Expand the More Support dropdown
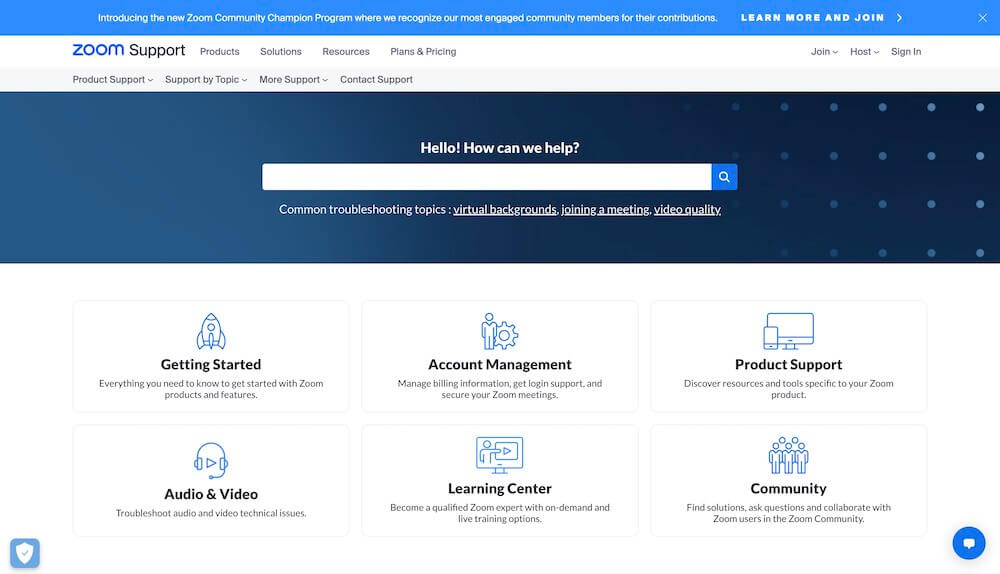Viewport: 1000px width, 574px height. (293, 80)
